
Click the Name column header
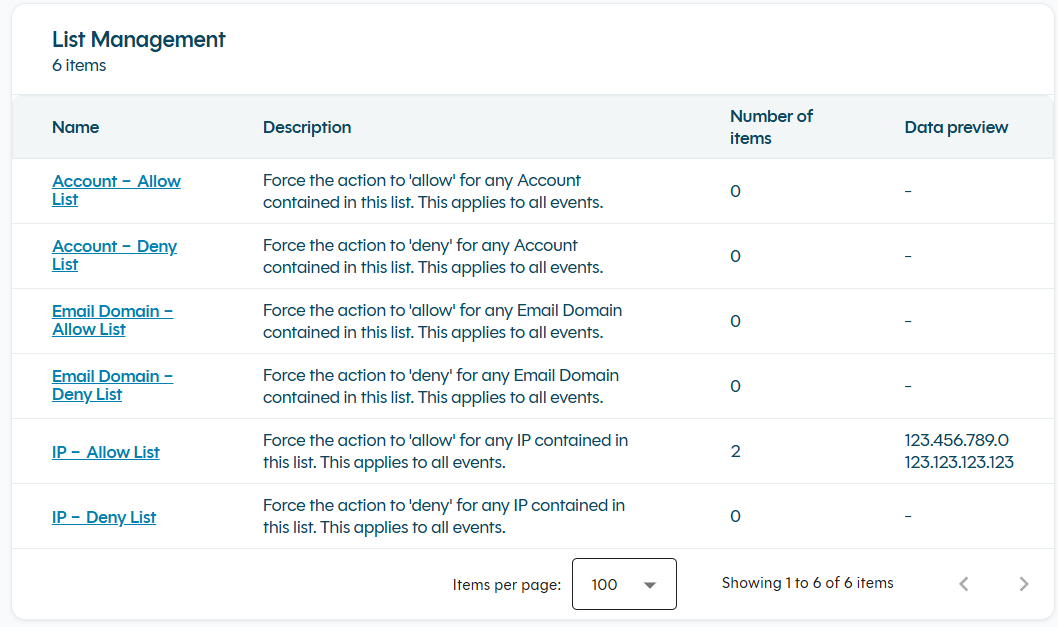tap(76, 127)
